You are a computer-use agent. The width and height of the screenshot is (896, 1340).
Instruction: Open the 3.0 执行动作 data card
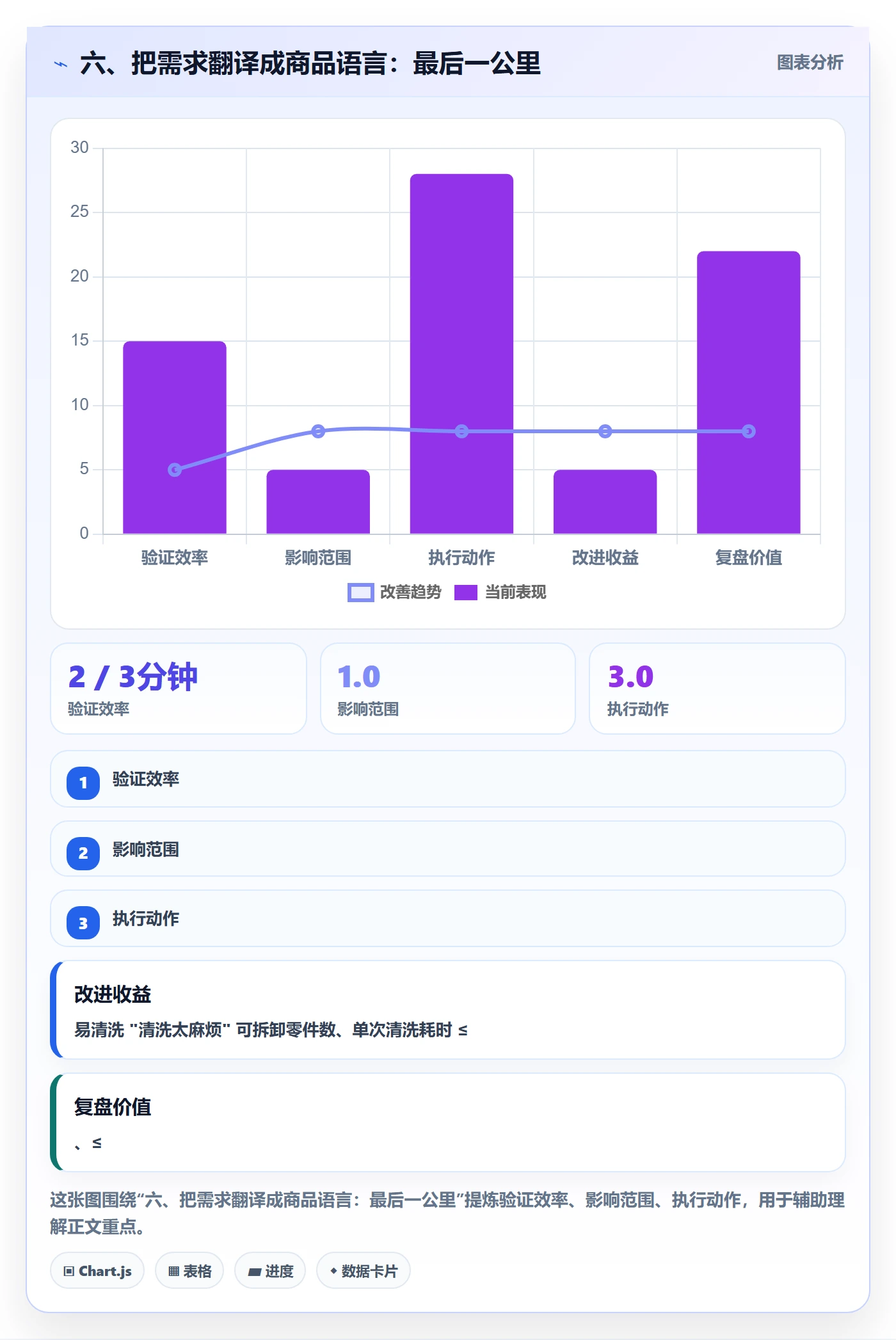[x=717, y=689]
